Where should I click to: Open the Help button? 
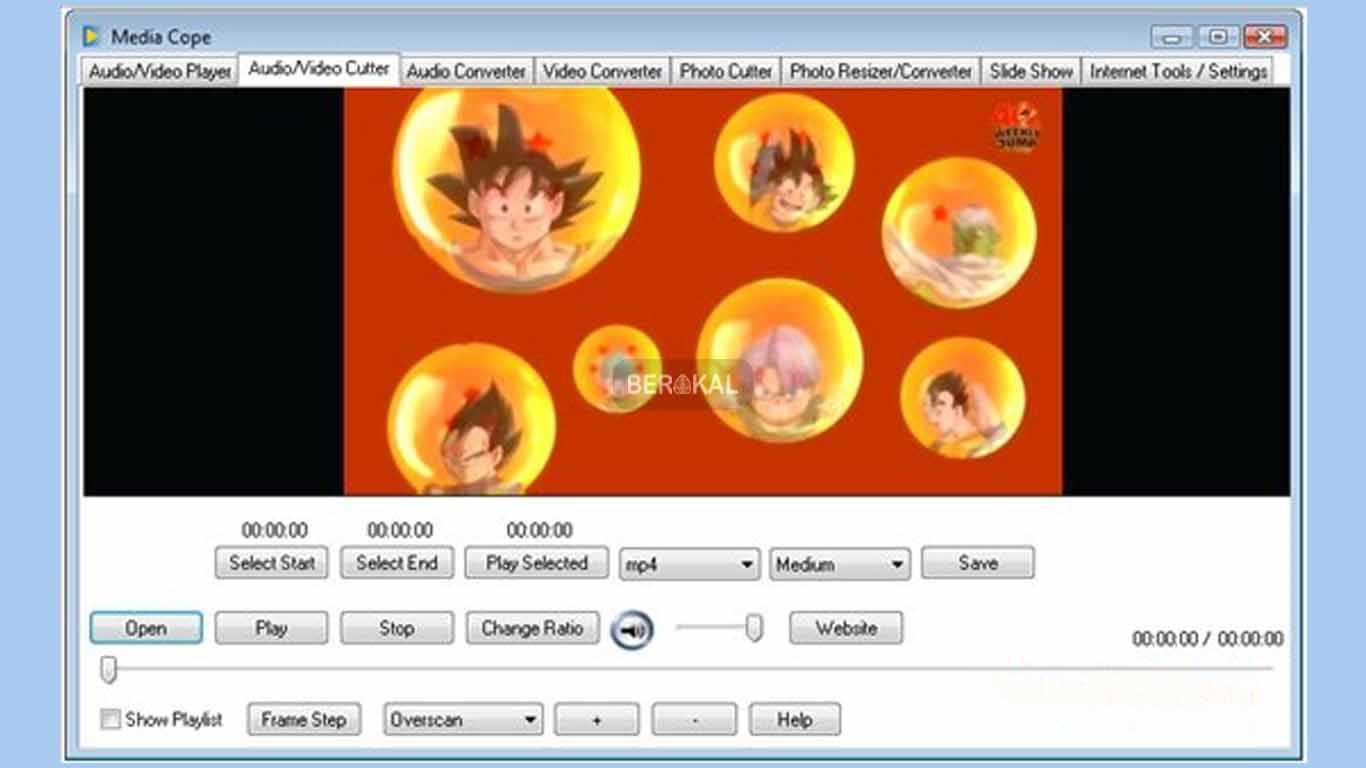click(x=795, y=720)
